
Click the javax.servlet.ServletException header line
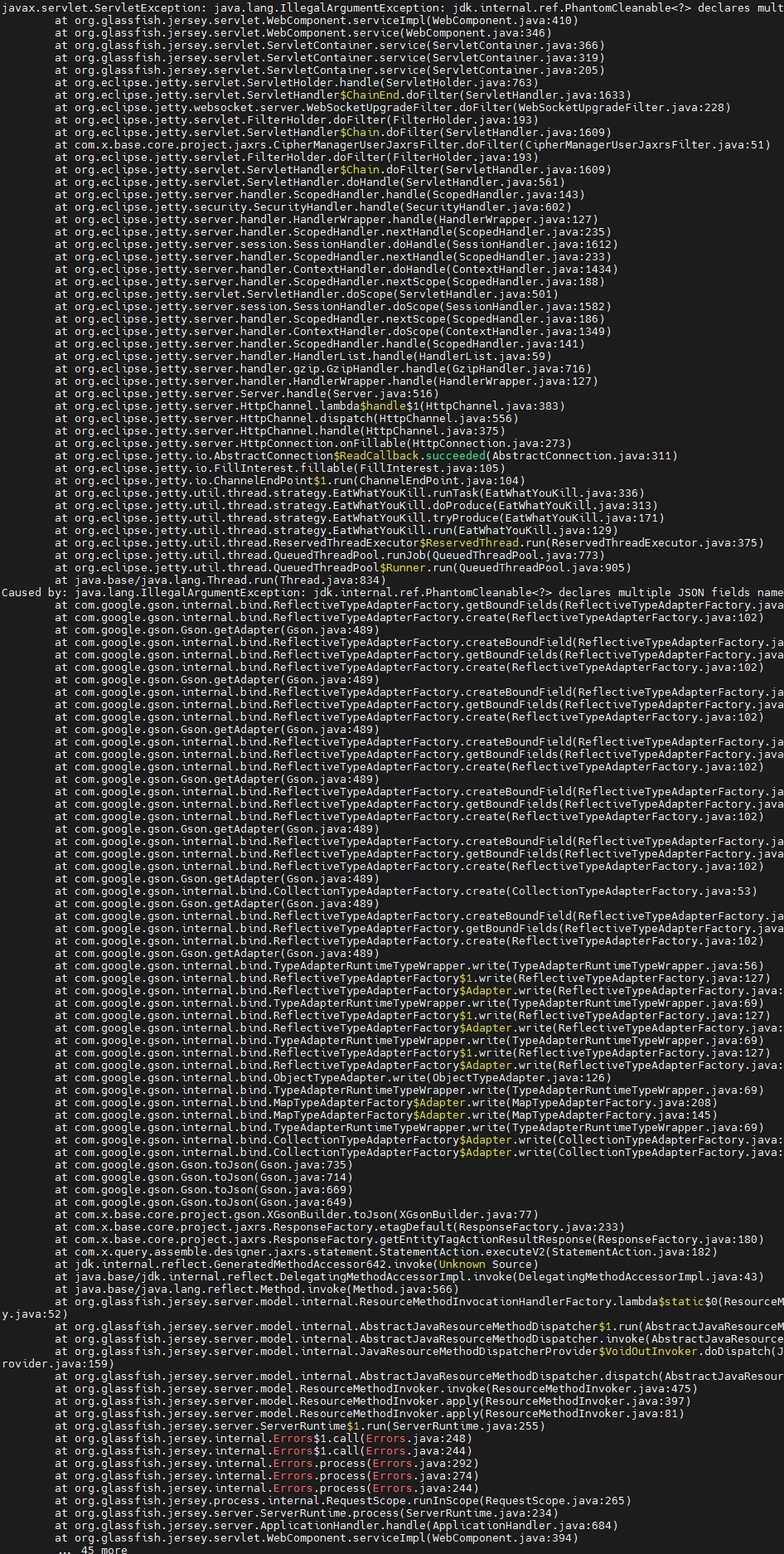click(393, 7)
